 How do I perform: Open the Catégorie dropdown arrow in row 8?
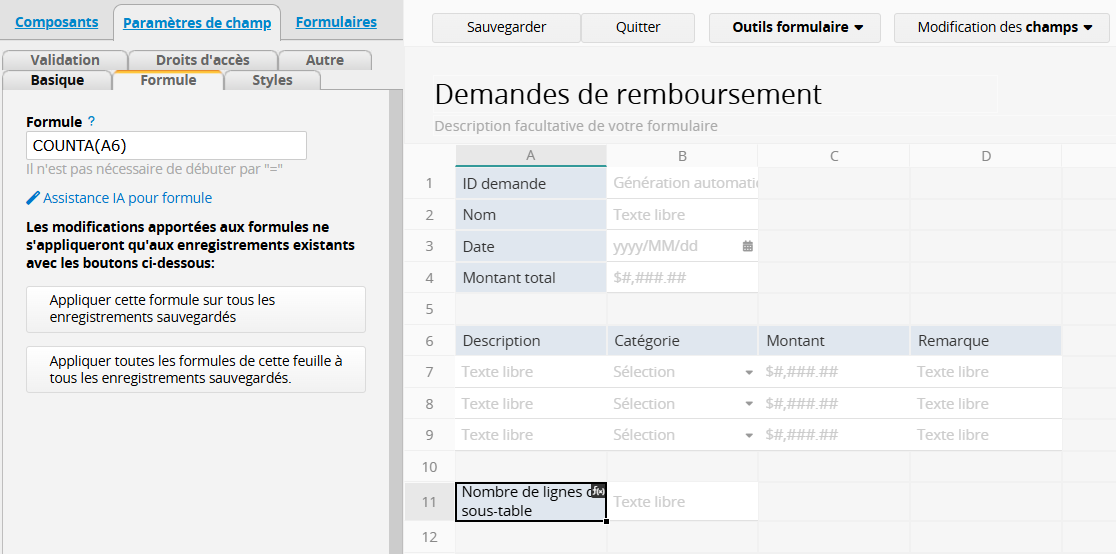pyautogui.click(x=749, y=404)
